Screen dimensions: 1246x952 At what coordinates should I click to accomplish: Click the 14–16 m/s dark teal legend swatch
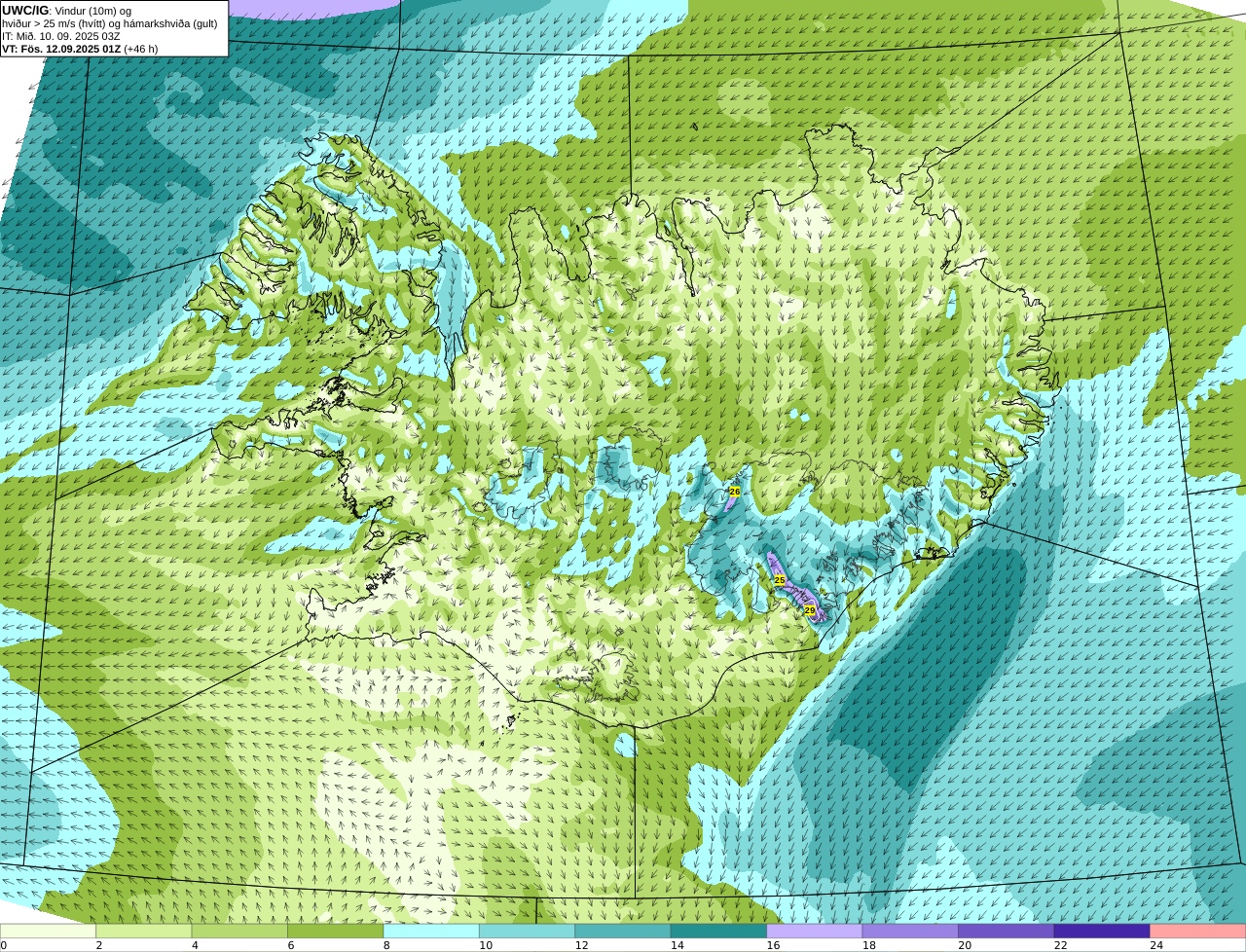(x=718, y=931)
